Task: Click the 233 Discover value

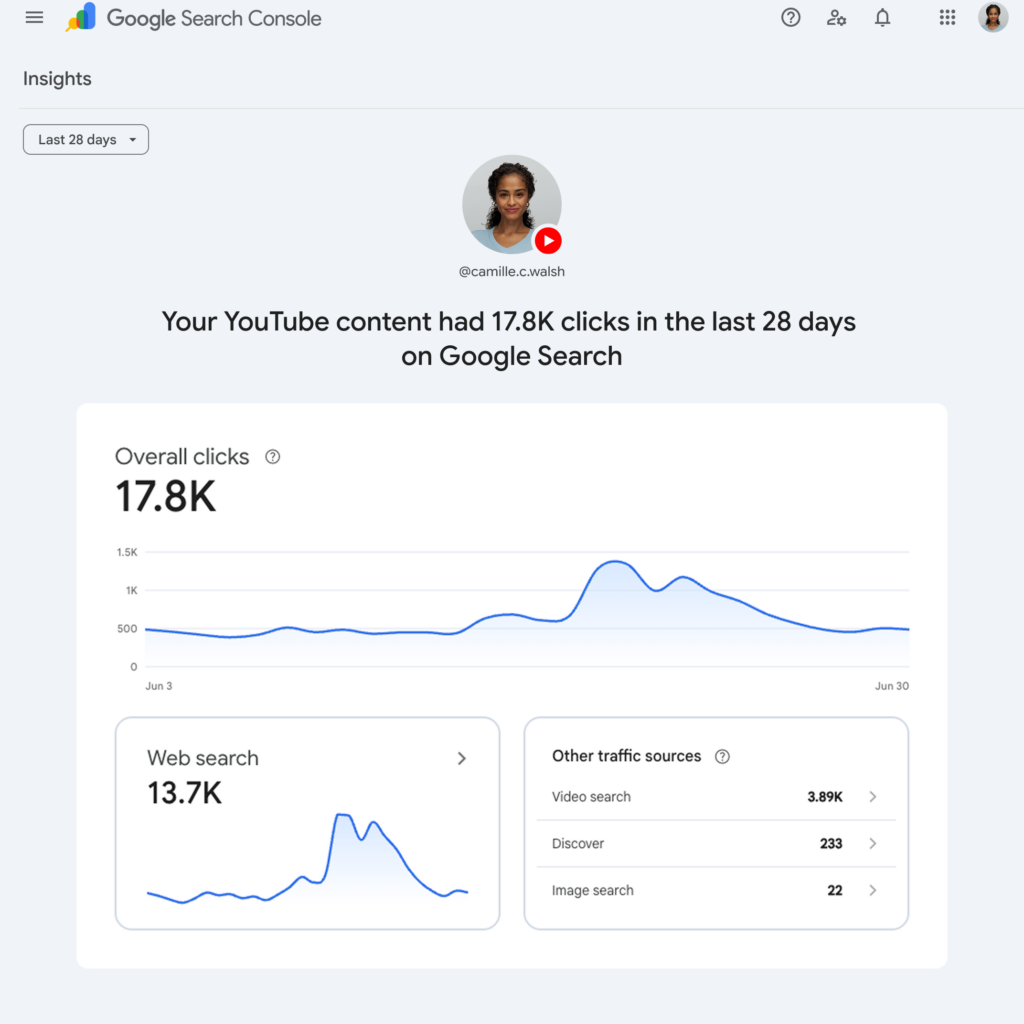Action: click(831, 844)
